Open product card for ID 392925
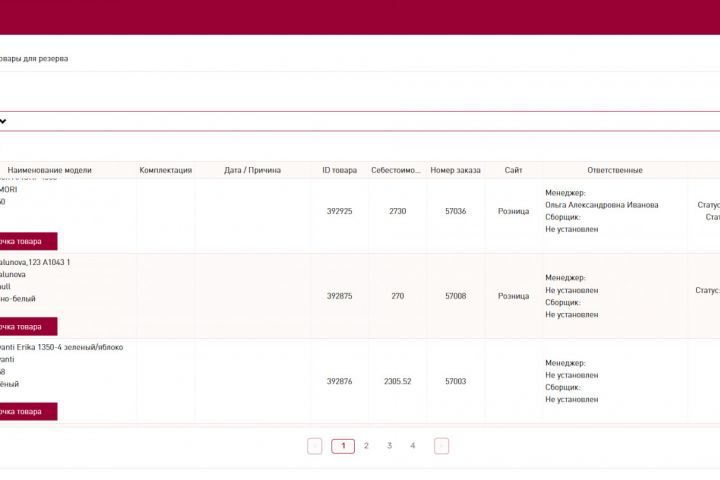Viewport: 720px width, 480px height. tap(28, 241)
